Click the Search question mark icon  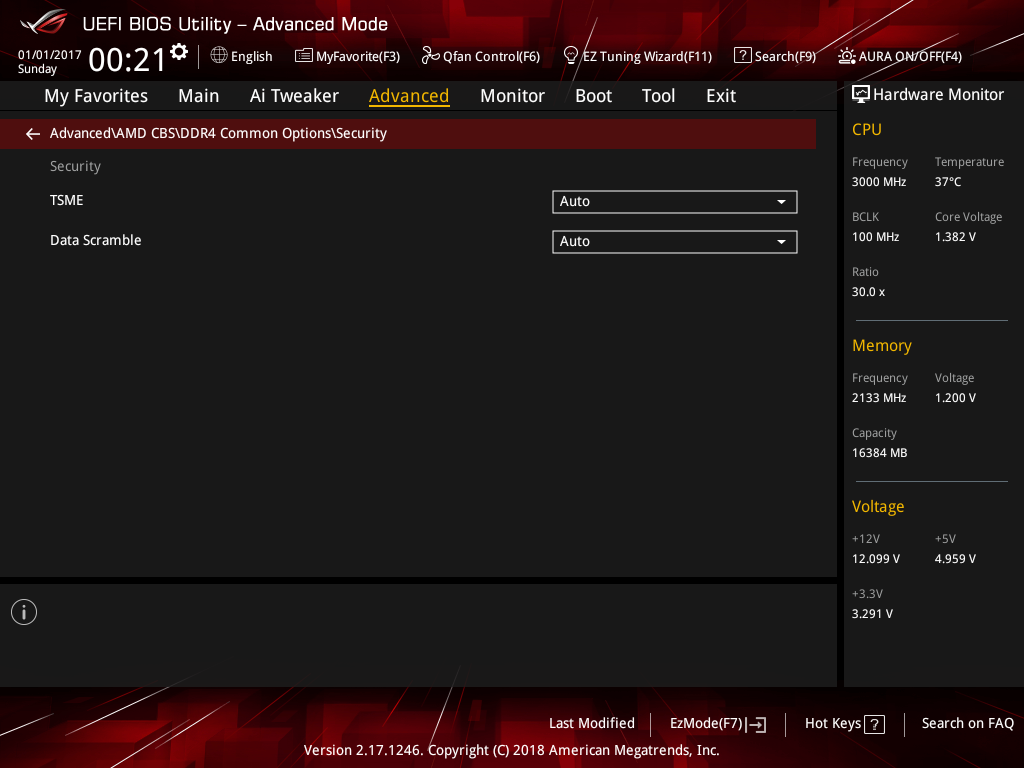click(743, 56)
